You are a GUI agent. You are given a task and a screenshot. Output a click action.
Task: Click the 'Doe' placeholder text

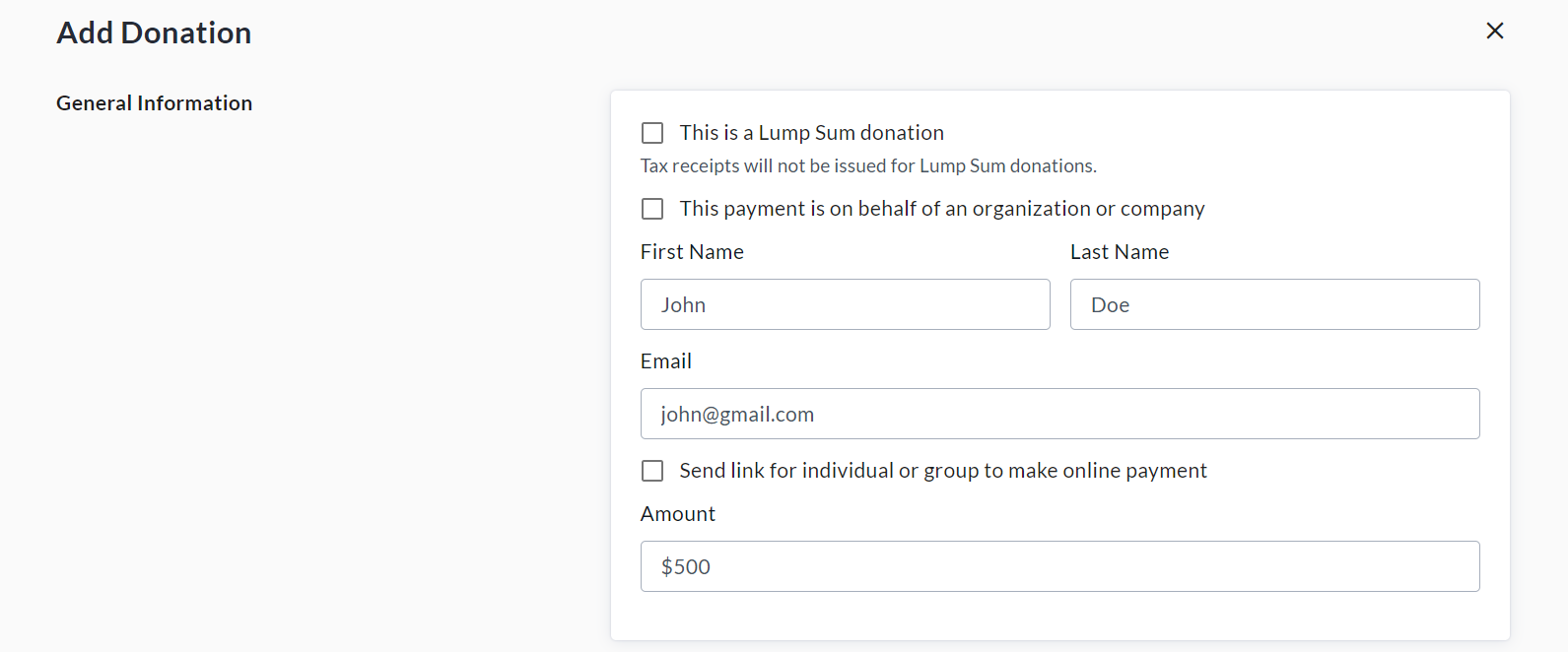pyautogui.click(x=1110, y=305)
